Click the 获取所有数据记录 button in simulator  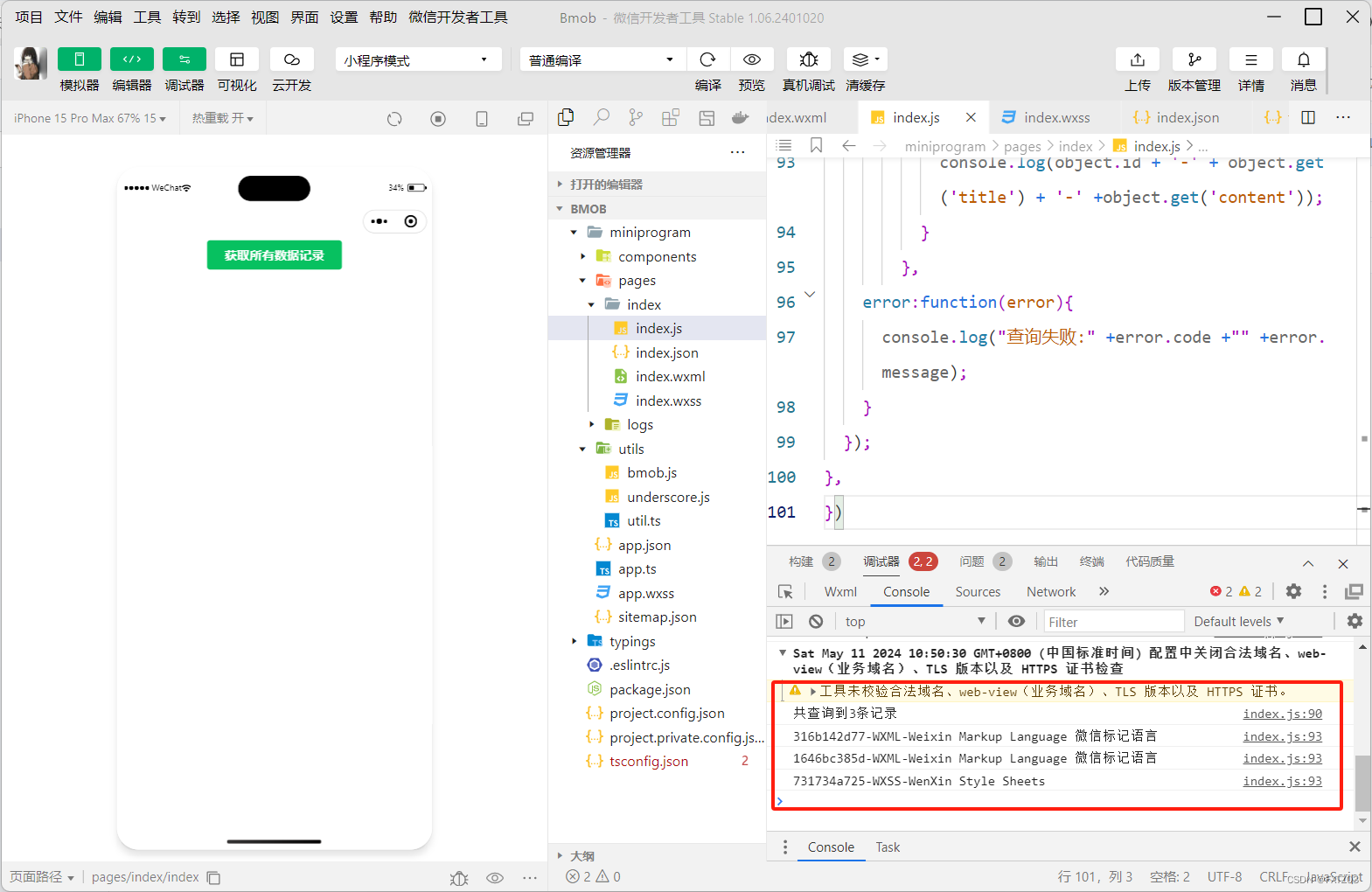(275, 255)
